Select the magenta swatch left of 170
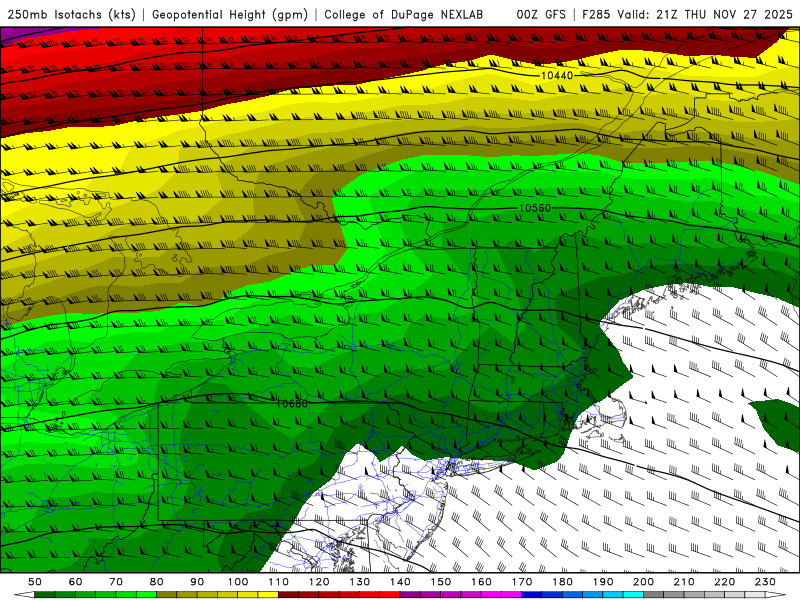The image size is (800, 600). click(x=511, y=595)
